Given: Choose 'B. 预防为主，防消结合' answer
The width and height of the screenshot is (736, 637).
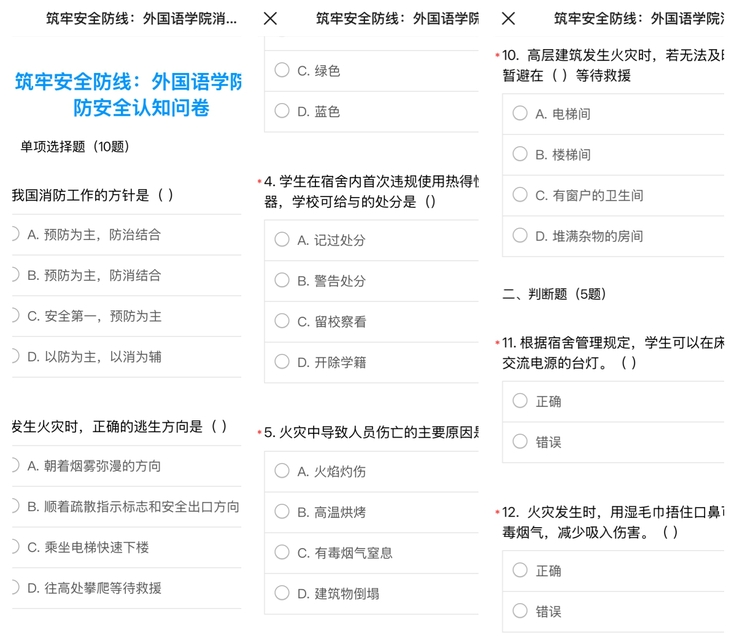Looking at the screenshot, I should click(x=94, y=275).
